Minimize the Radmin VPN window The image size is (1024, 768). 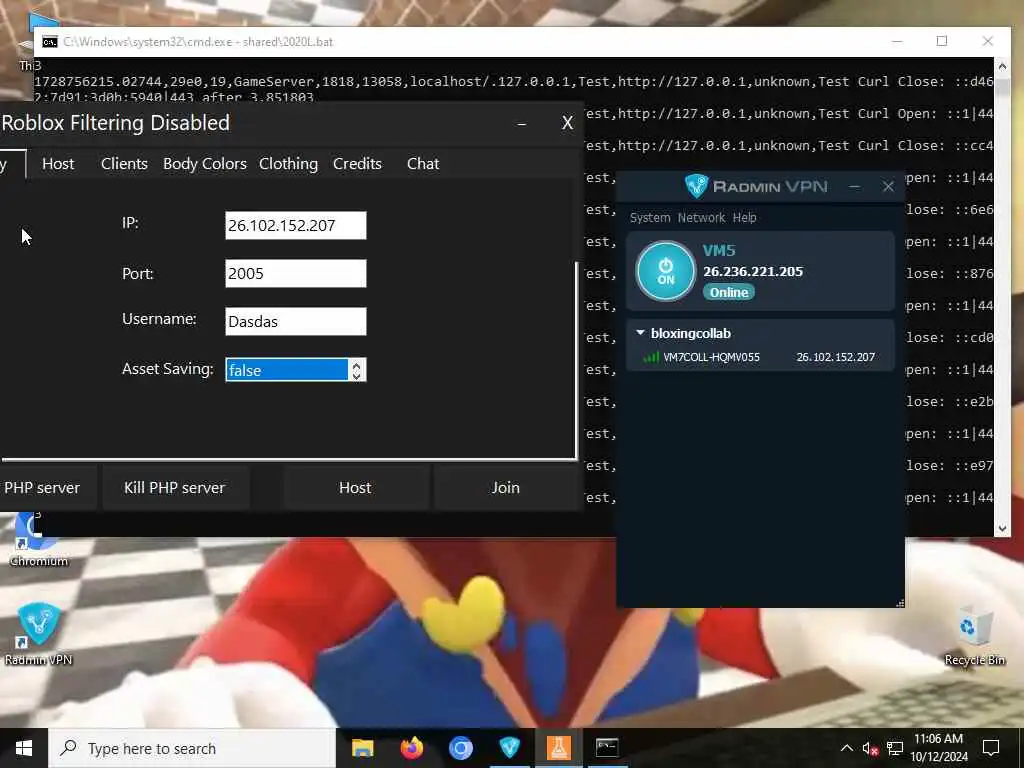tap(854, 187)
